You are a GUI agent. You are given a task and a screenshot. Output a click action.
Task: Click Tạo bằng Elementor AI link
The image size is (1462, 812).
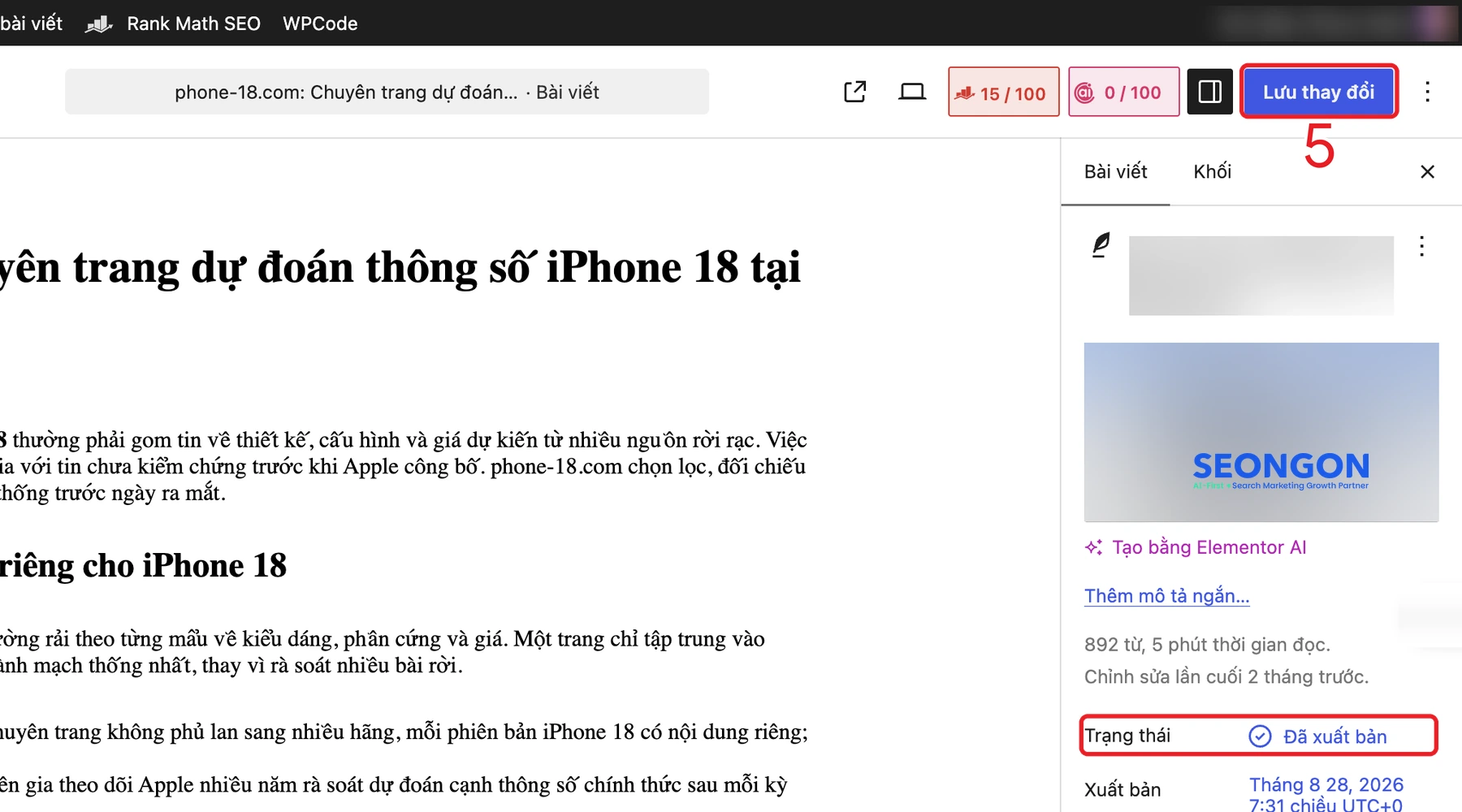coord(1209,547)
